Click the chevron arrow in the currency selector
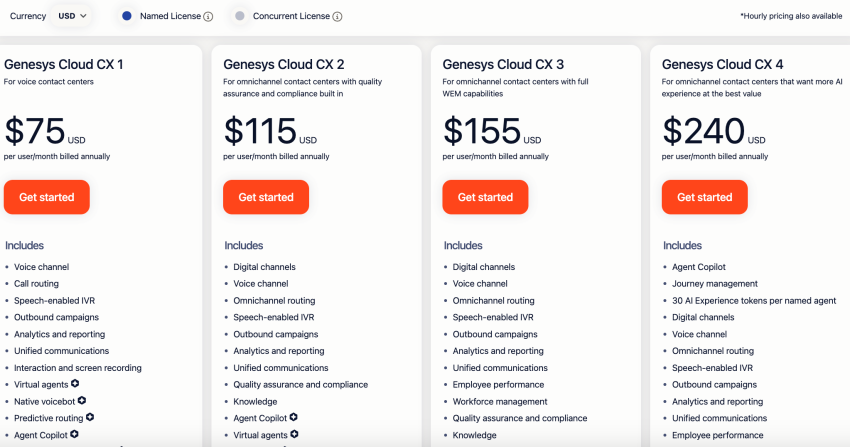This screenshot has height=447, width=850. [x=83, y=16]
